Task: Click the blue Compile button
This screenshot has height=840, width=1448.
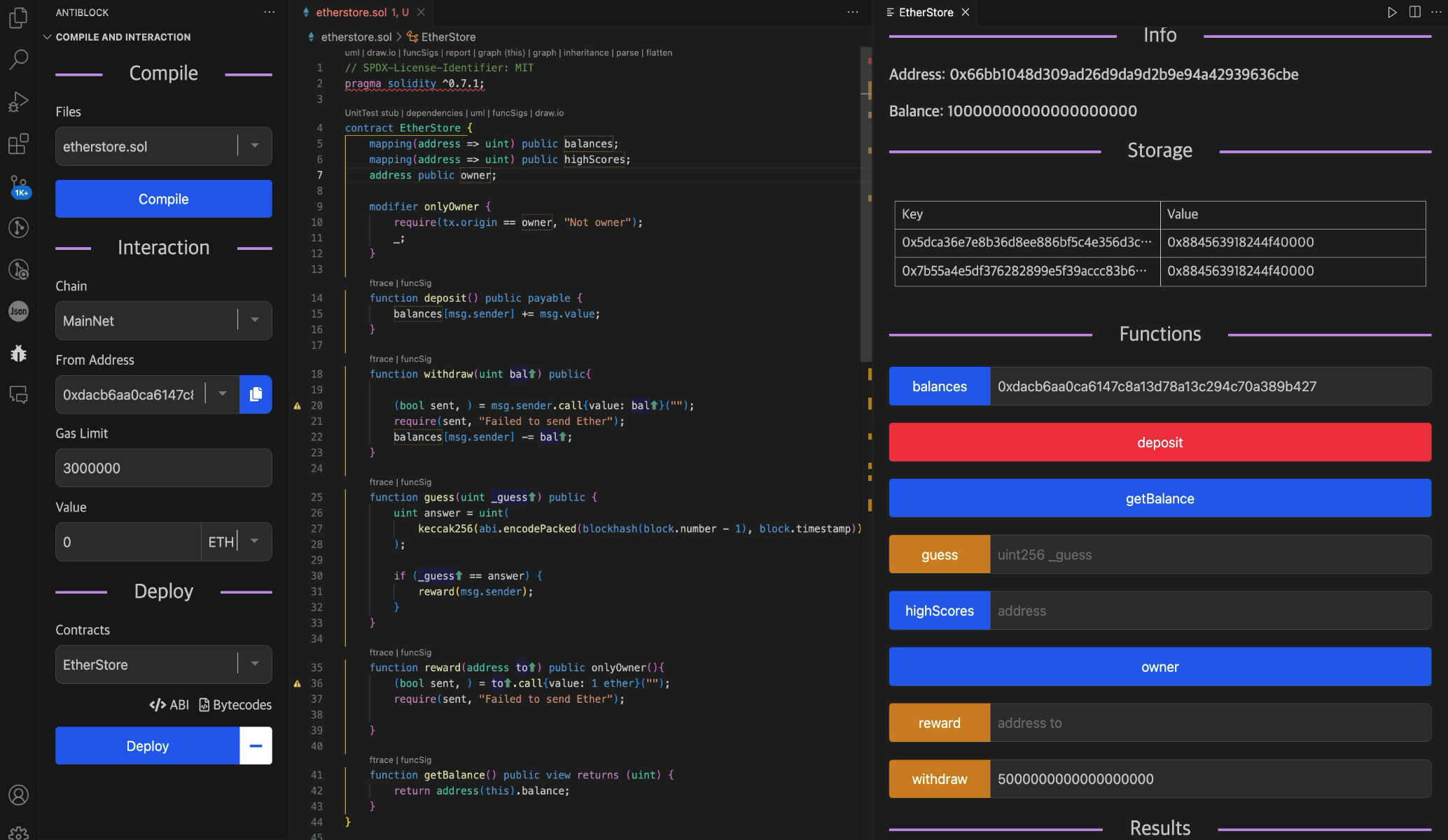Action: [163, 199]
